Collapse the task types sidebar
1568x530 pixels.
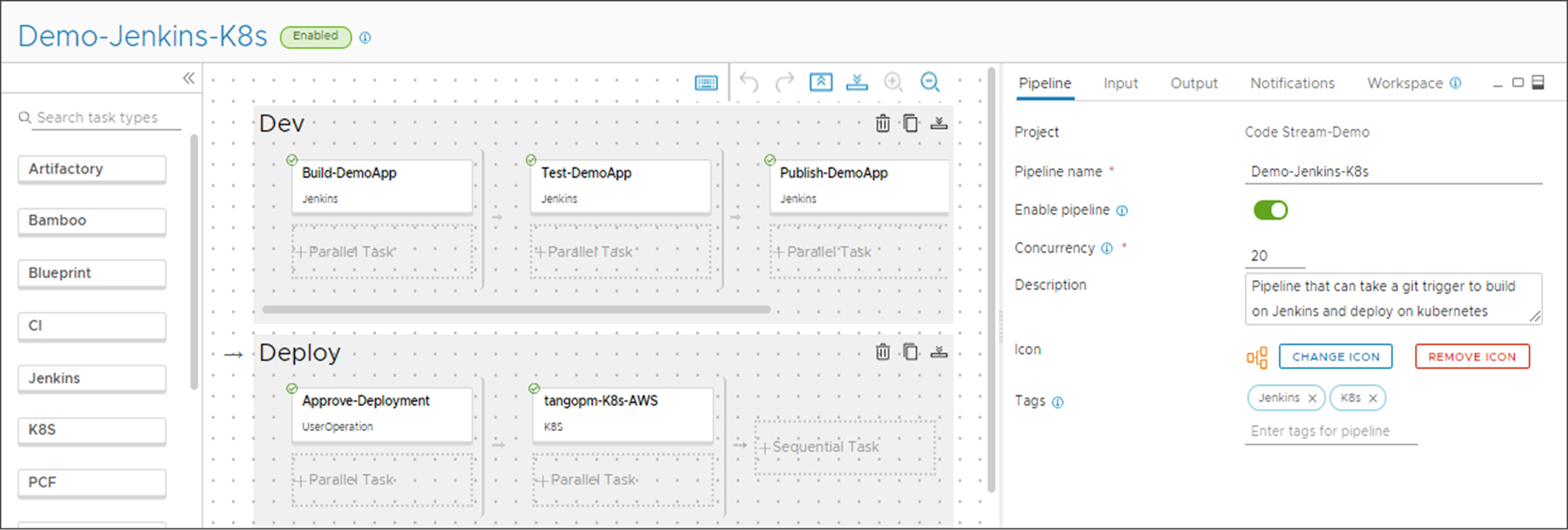coord(189,78)
